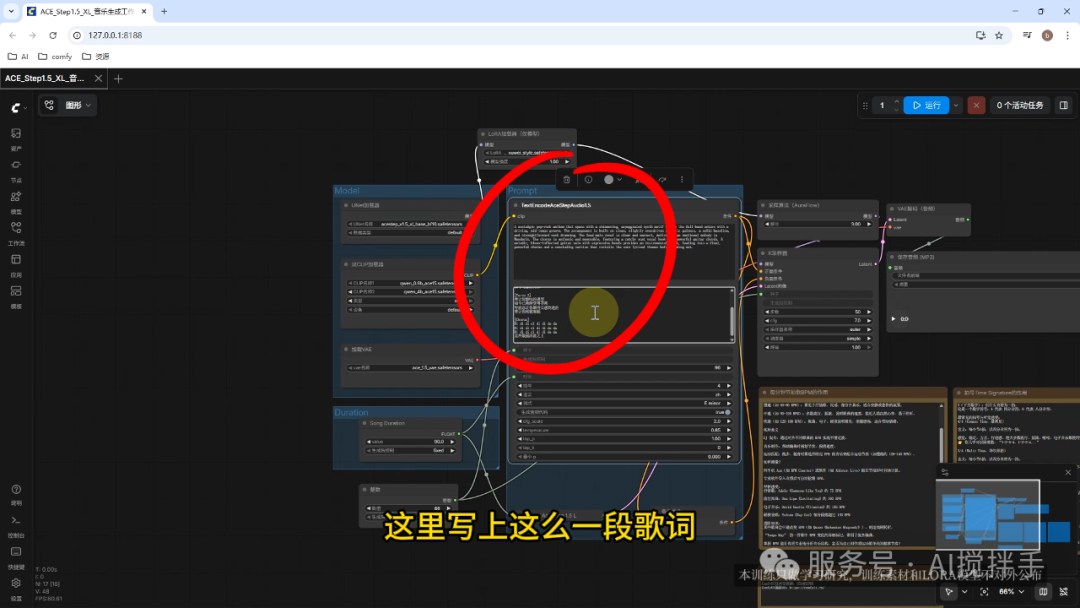Close the ACE_Step1.5_XL workflow tab
Image resolution: width=1080 pixels, height=608 pixels.
pos(98,78)
